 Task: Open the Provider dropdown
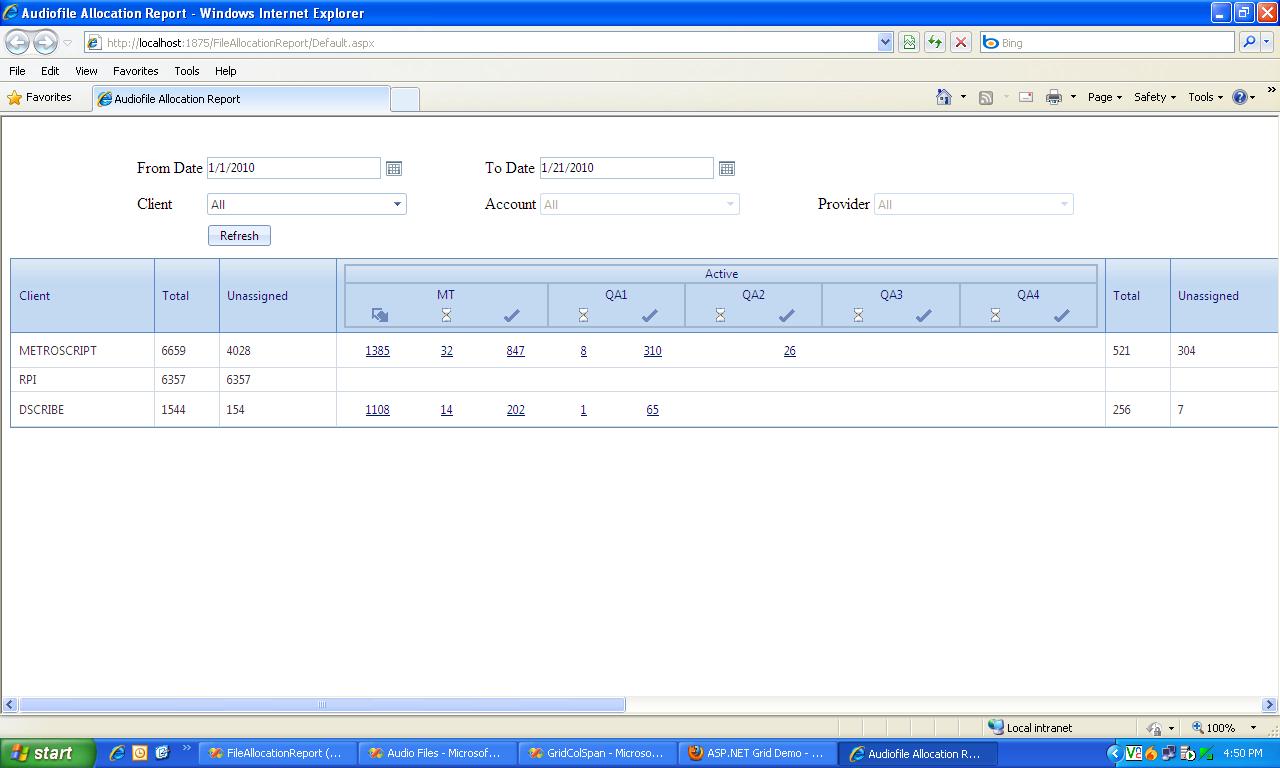click(x=973, y=204)
